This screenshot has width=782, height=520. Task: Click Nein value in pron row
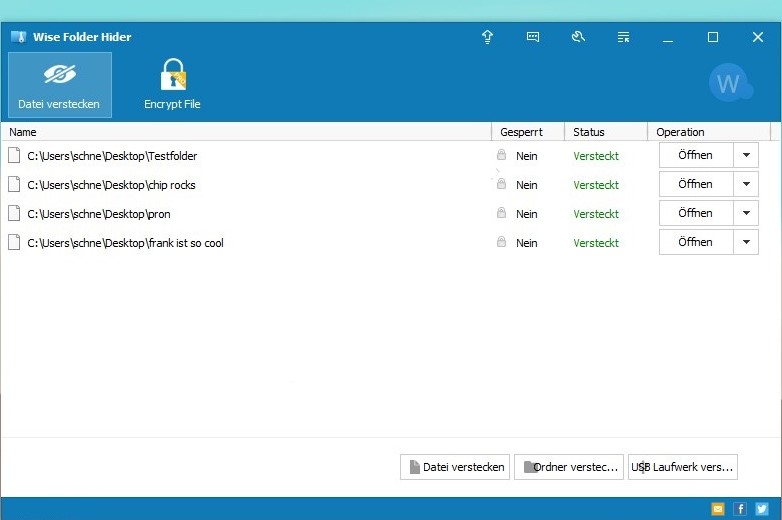pos(527,214)
